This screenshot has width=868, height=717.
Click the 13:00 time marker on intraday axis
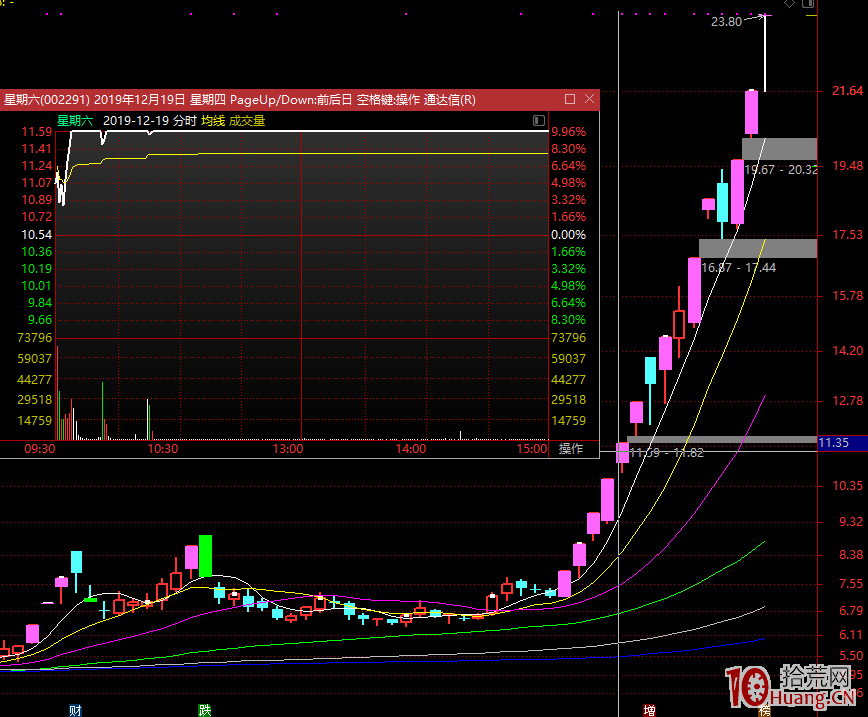coord(288,449)
